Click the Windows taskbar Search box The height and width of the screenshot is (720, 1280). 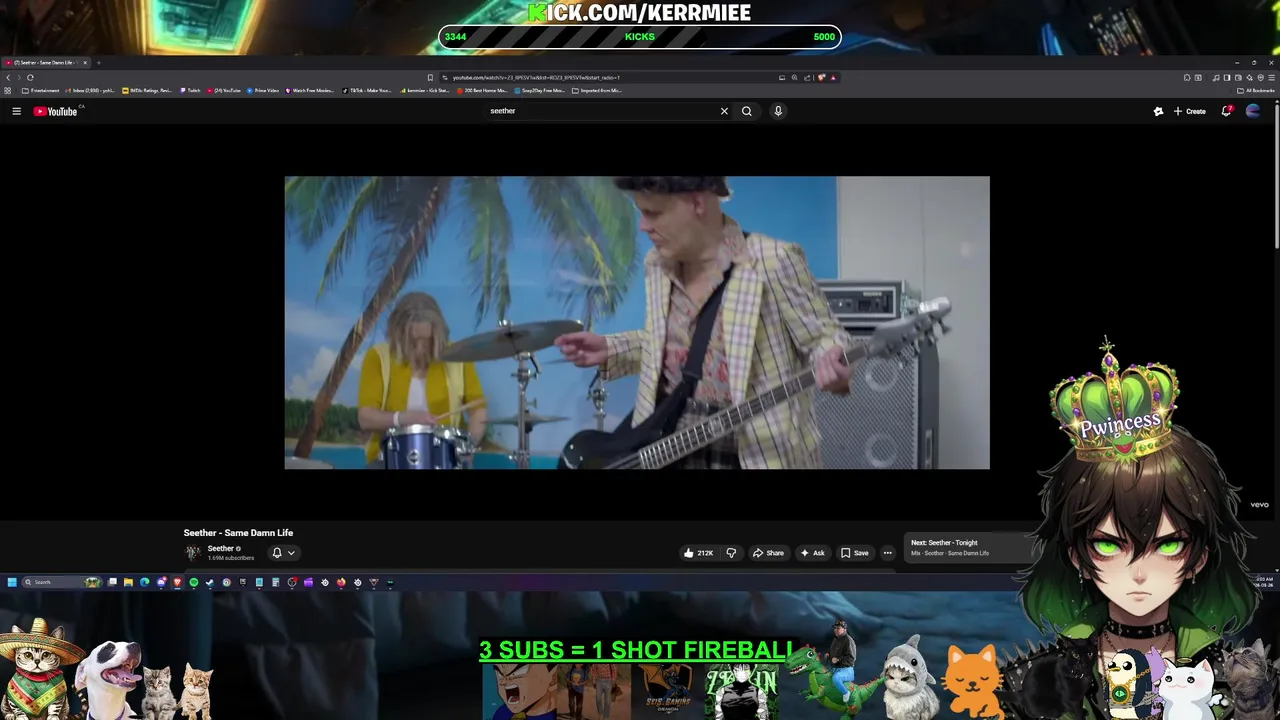click(62, 582)
